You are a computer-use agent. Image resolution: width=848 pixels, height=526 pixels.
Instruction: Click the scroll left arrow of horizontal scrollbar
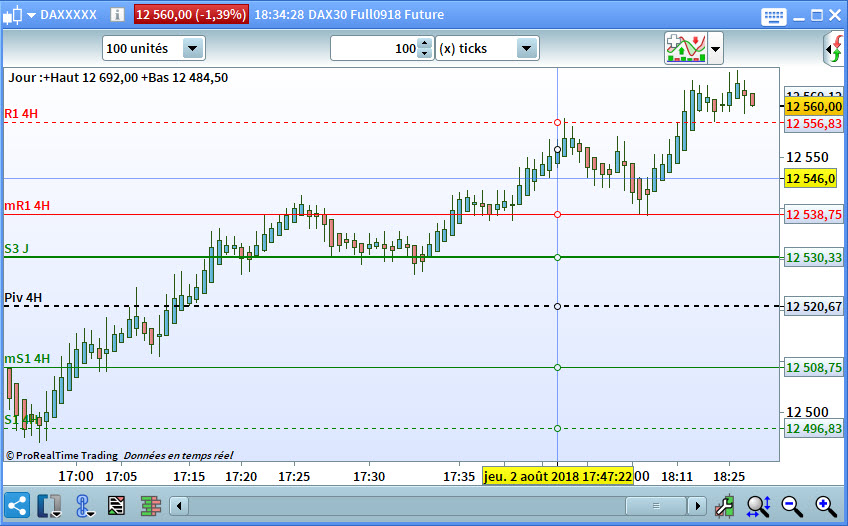pyautogui.click(x=179, y=507)
